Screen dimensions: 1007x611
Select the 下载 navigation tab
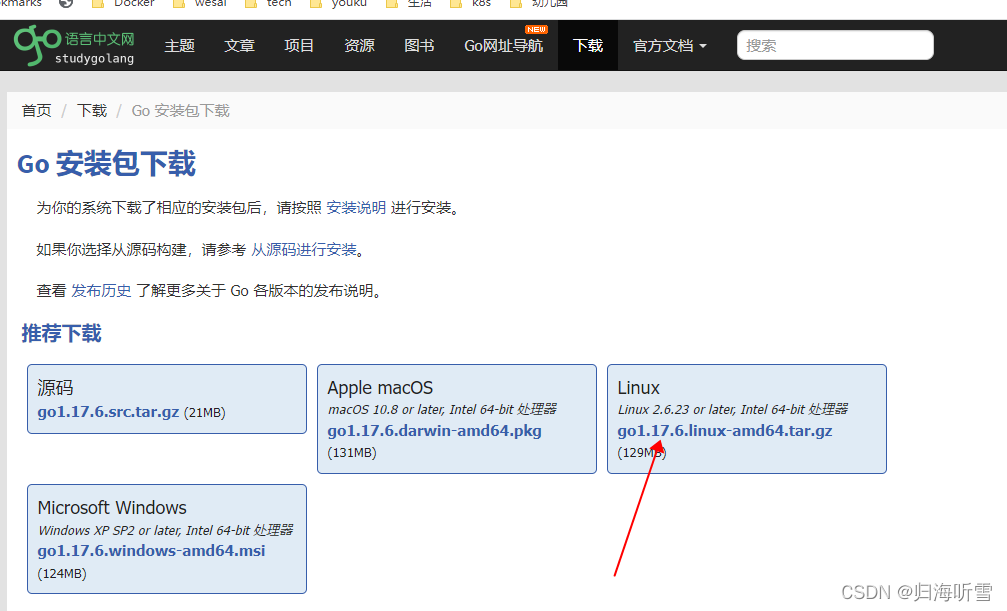pyautogui.click(x=588, y=46)
